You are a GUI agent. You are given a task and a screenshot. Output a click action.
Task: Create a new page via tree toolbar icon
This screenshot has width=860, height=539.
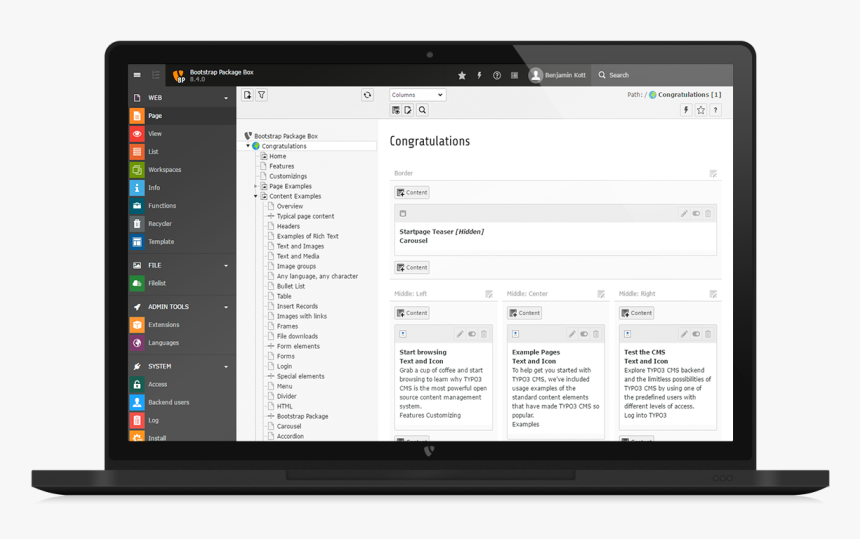247,95
